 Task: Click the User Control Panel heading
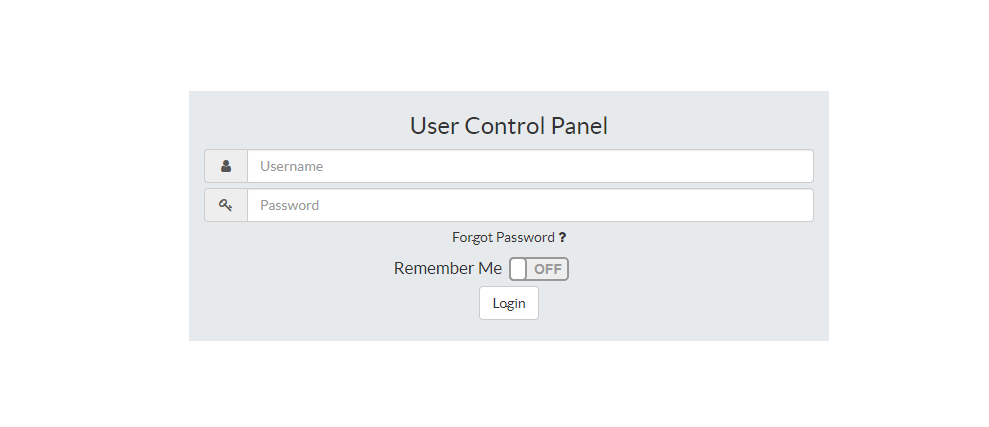pyautogui.click(x=509, y=126)
